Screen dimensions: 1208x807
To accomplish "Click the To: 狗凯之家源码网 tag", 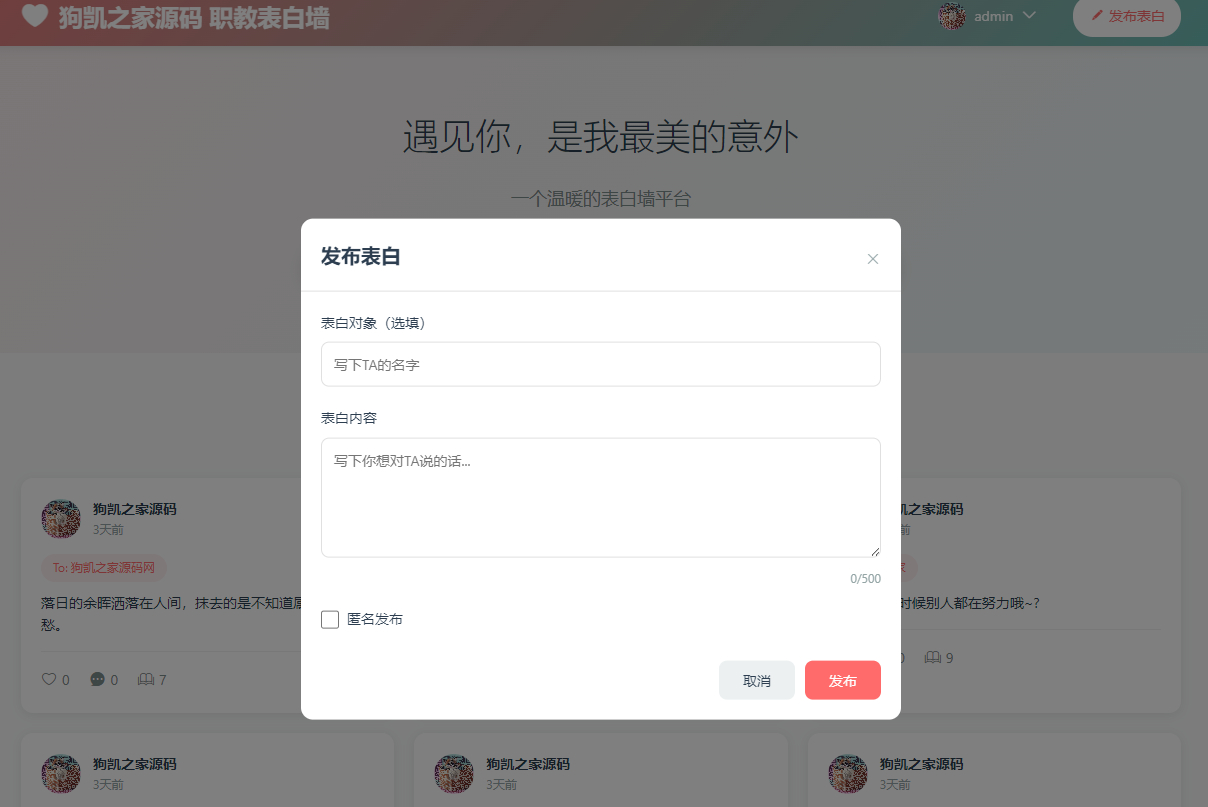I will click(104, 568).
